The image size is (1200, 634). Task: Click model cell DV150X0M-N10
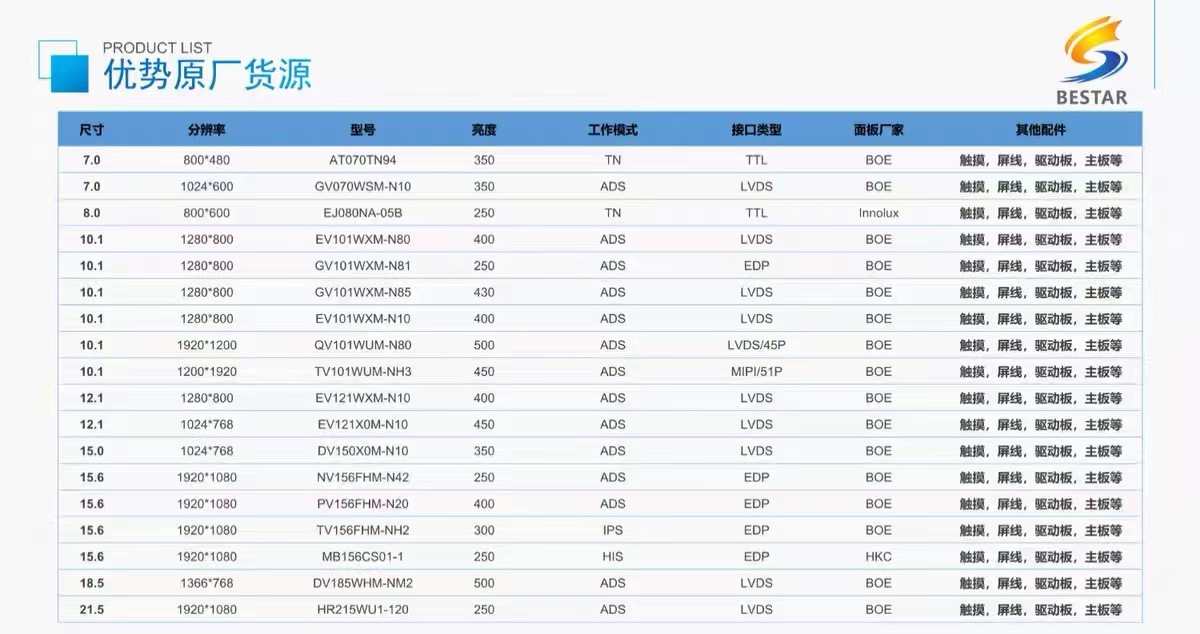point(363,451)
